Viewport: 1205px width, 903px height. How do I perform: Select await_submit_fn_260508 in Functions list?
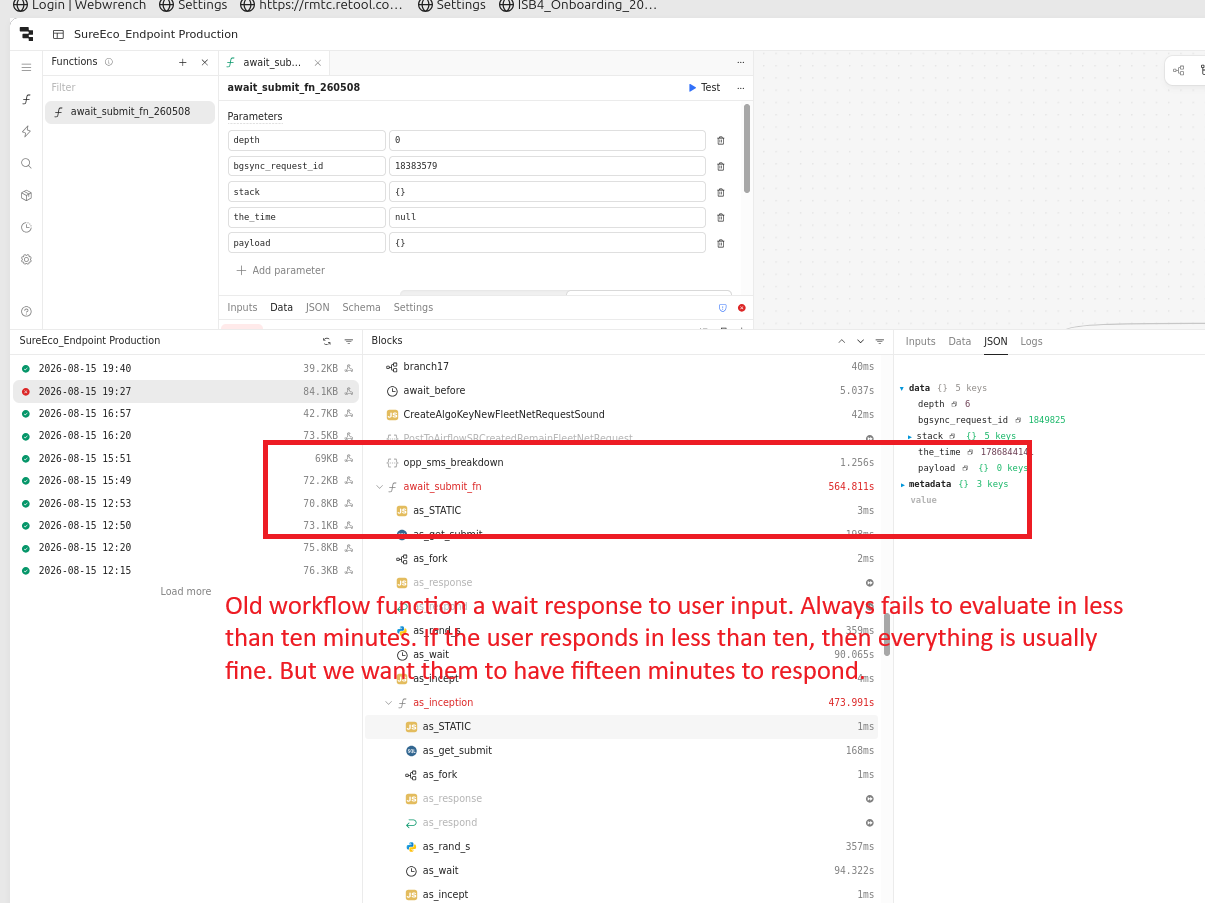click(130, 112)
